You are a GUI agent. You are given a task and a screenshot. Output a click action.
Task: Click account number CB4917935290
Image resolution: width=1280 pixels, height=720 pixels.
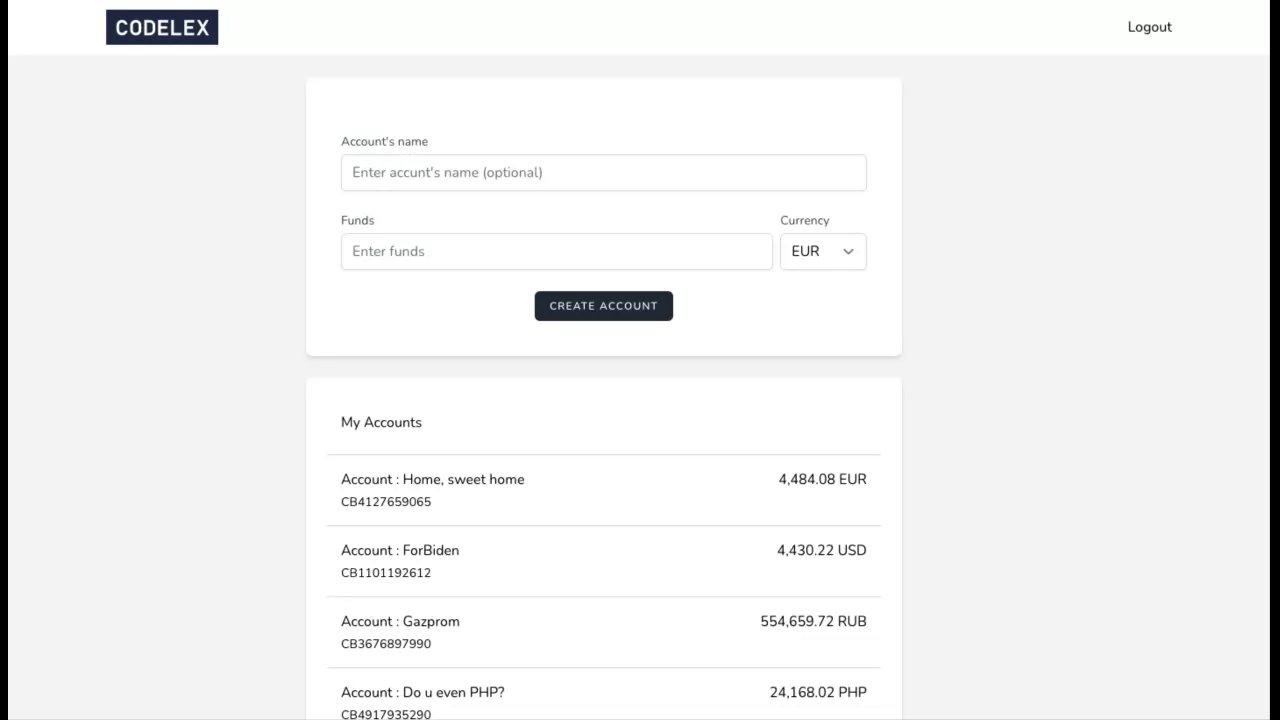coord(386,714)
